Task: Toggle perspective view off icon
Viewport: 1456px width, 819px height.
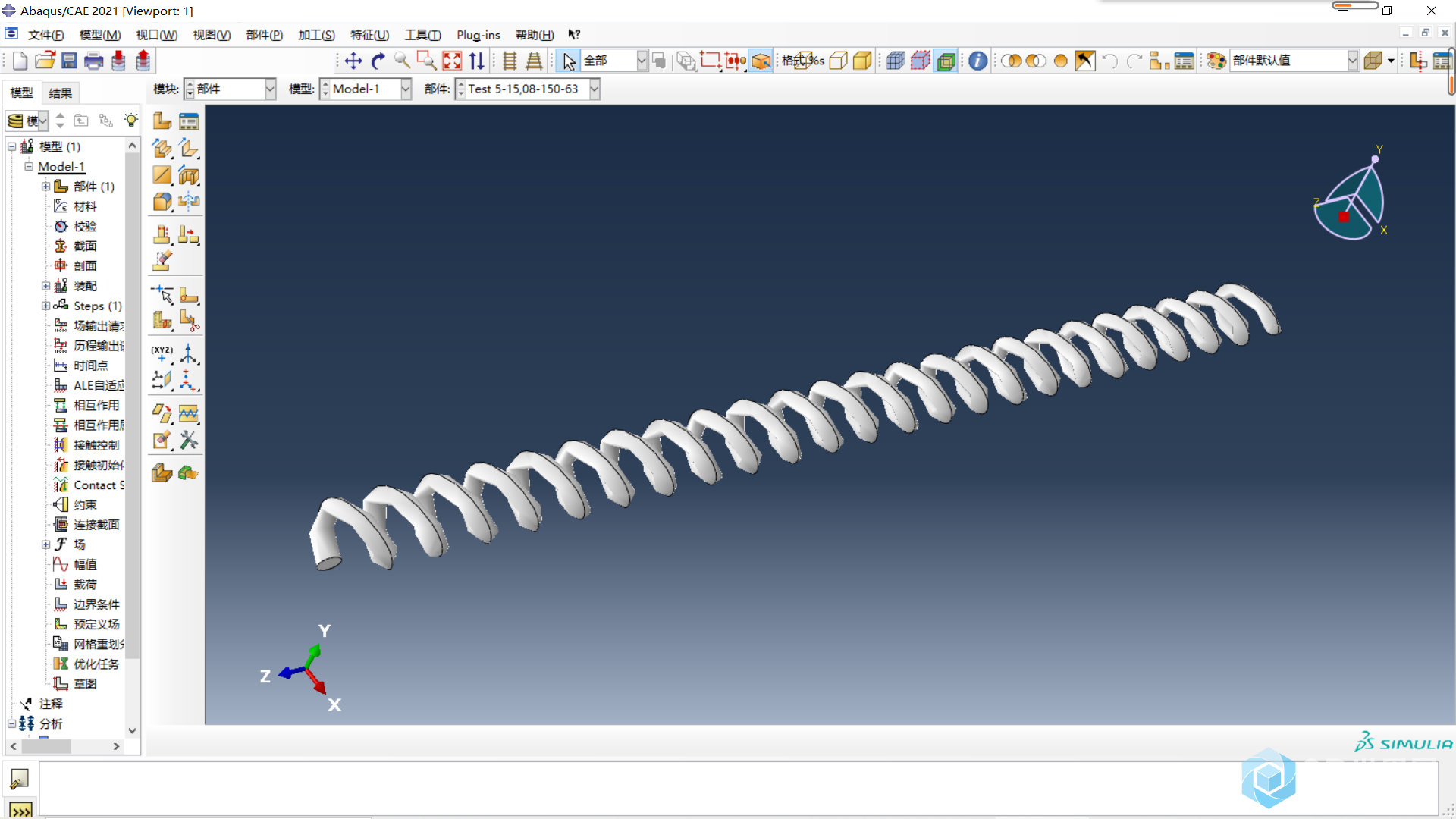Action: coord(510,61)
